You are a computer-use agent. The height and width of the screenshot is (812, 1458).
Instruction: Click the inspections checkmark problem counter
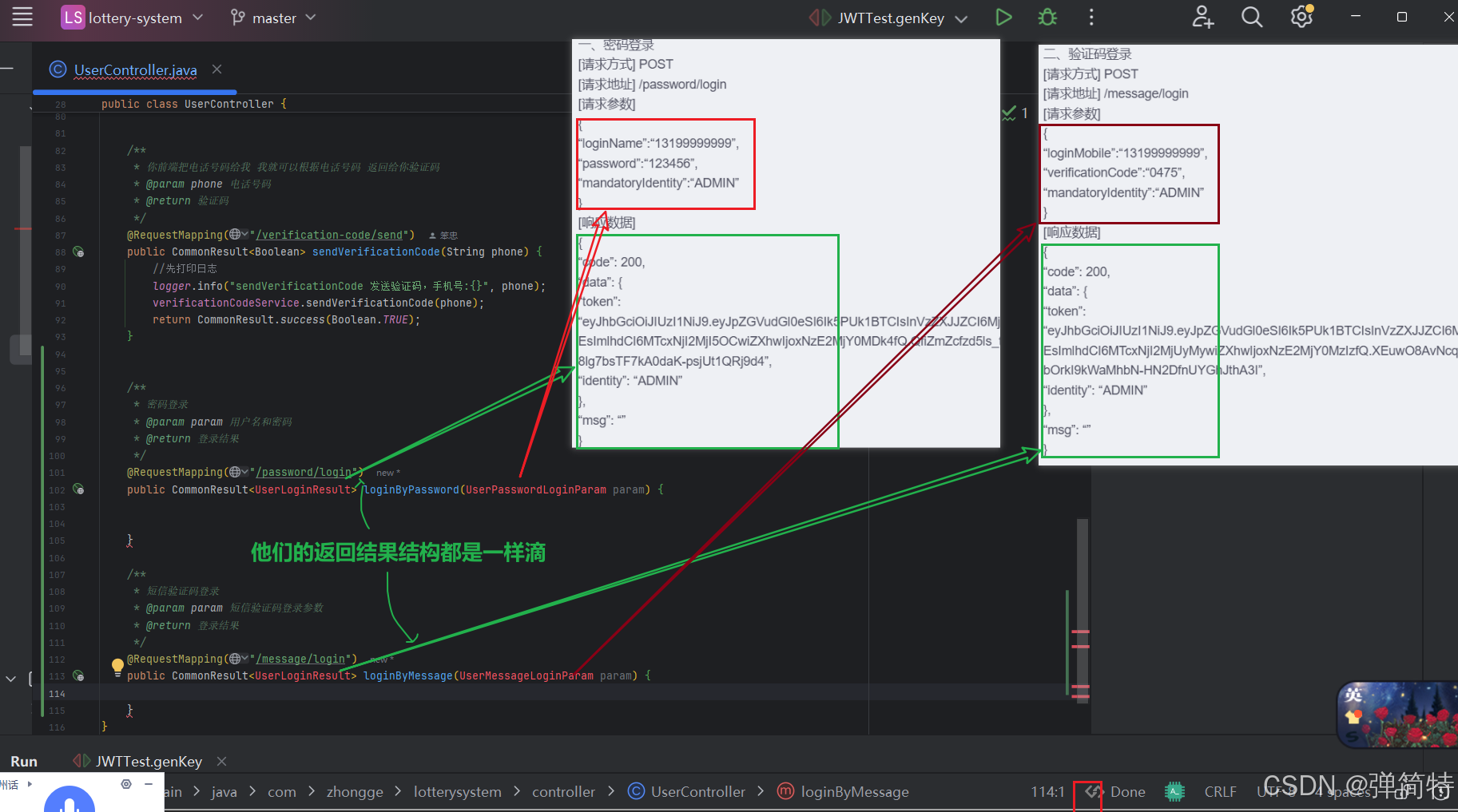(x=1015, y=113)
